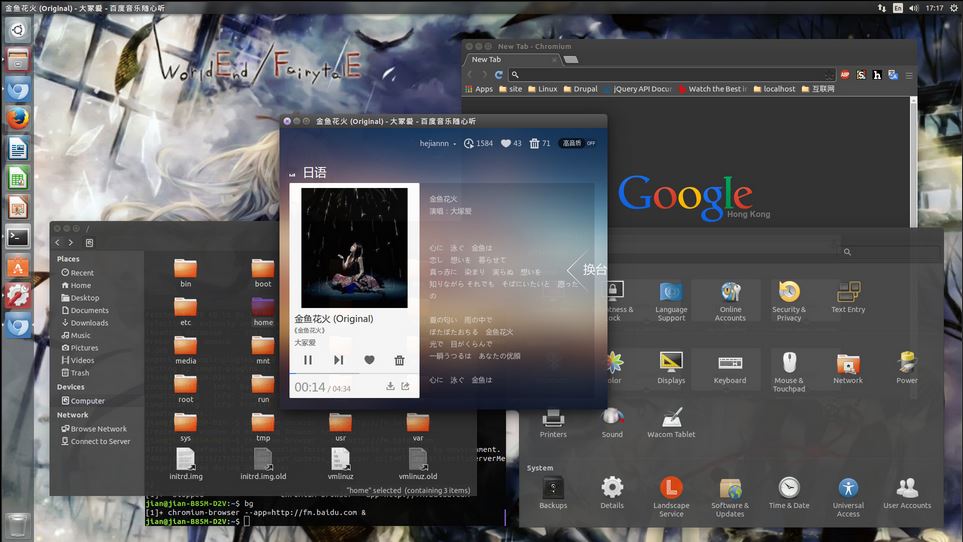Open the bin folder in file manager
This screenshot has height=542, width=963.
(x=185, y=273)
